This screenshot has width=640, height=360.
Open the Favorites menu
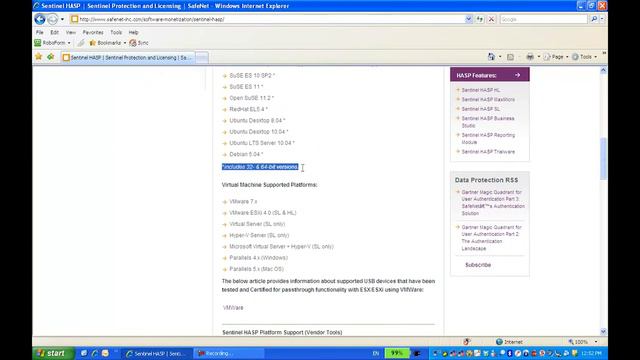tap(93, 32)
